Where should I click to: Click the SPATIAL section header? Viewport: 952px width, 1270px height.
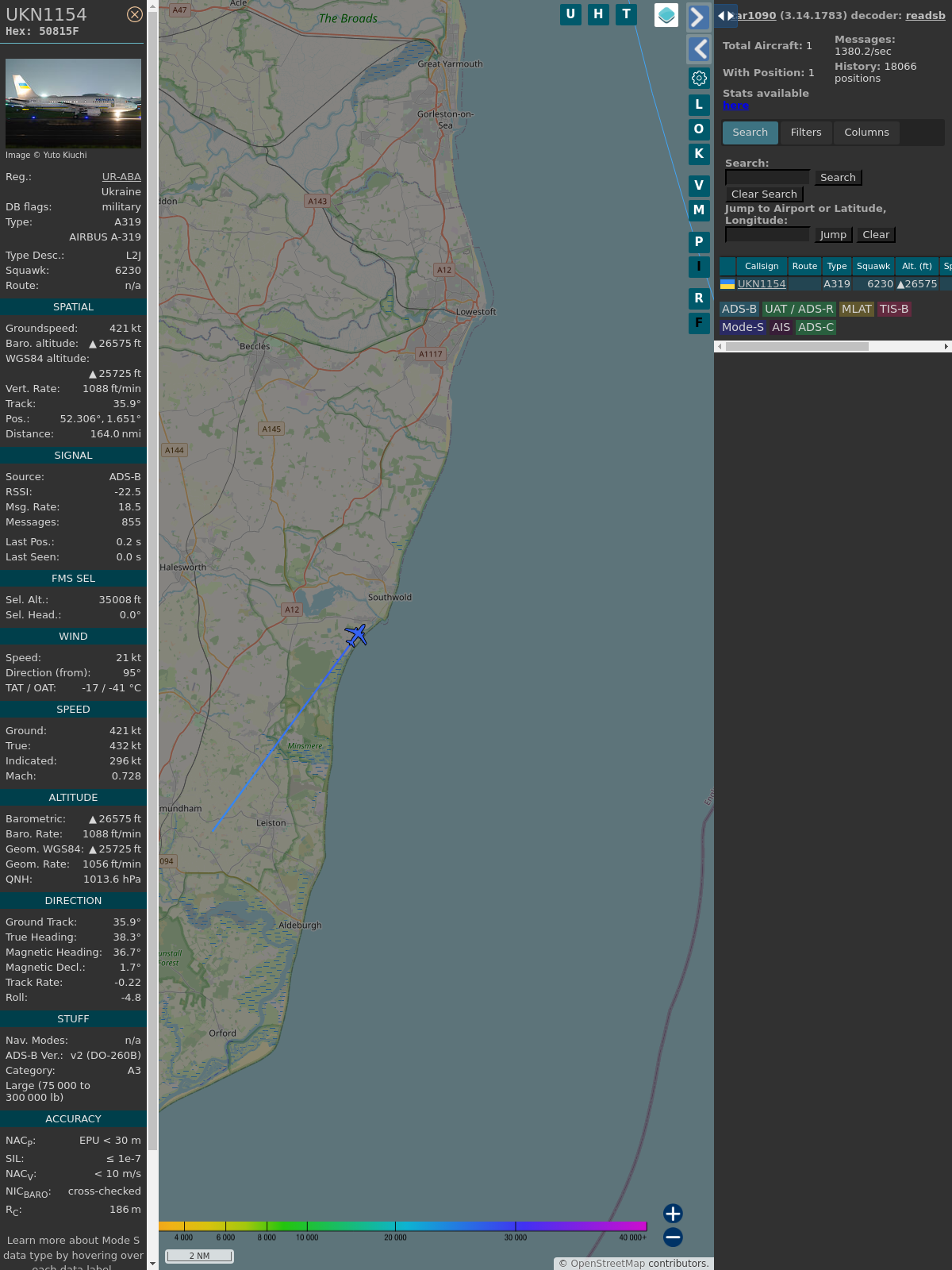(x=73, y=307)
